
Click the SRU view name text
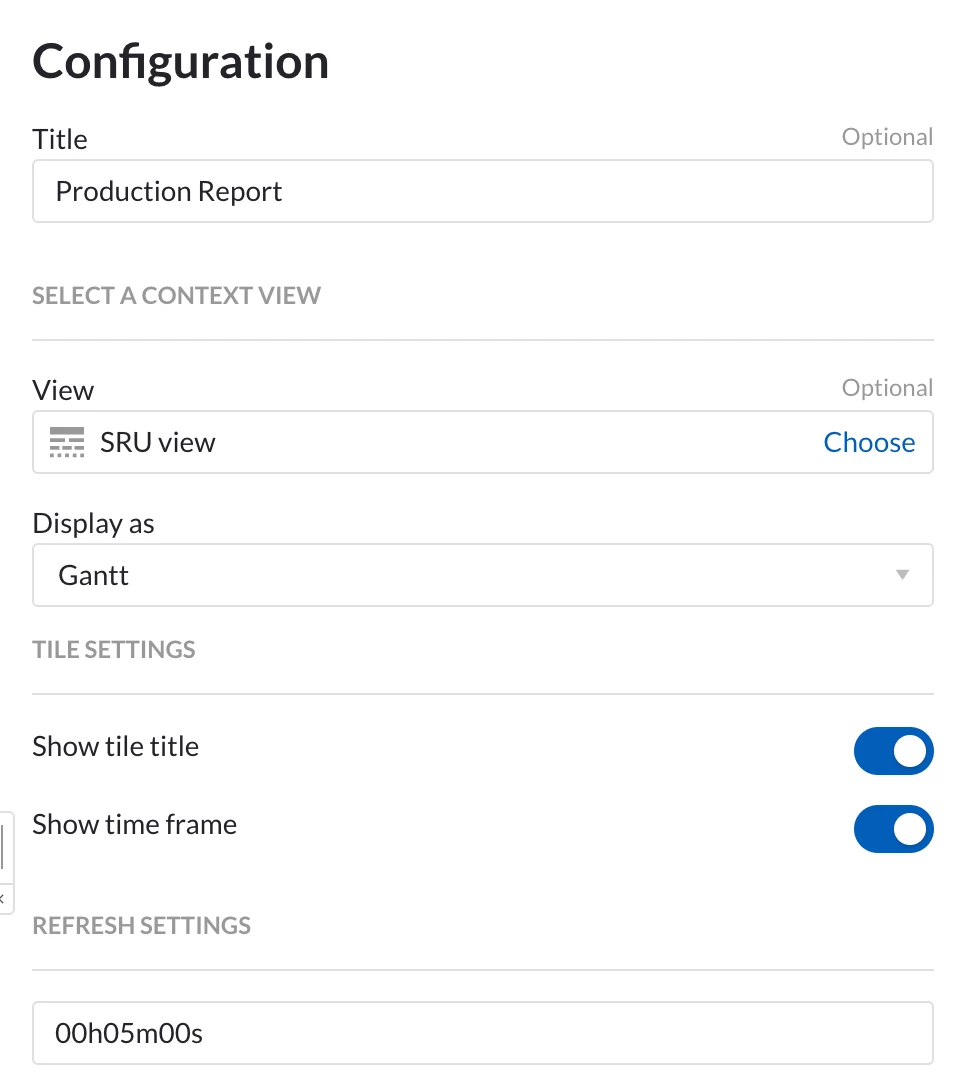pos(158,442)
